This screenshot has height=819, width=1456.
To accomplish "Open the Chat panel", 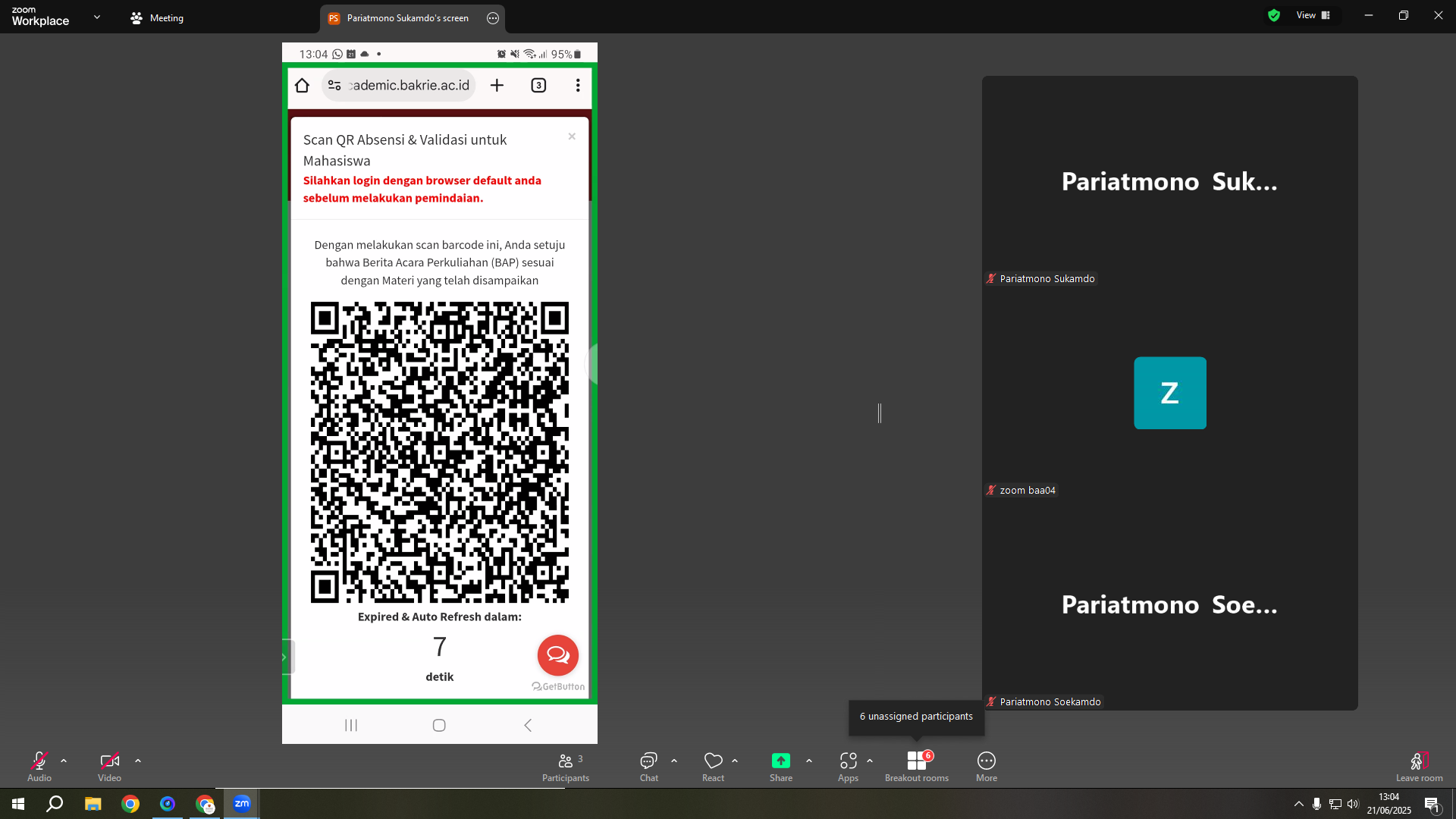I will point(649,766).
